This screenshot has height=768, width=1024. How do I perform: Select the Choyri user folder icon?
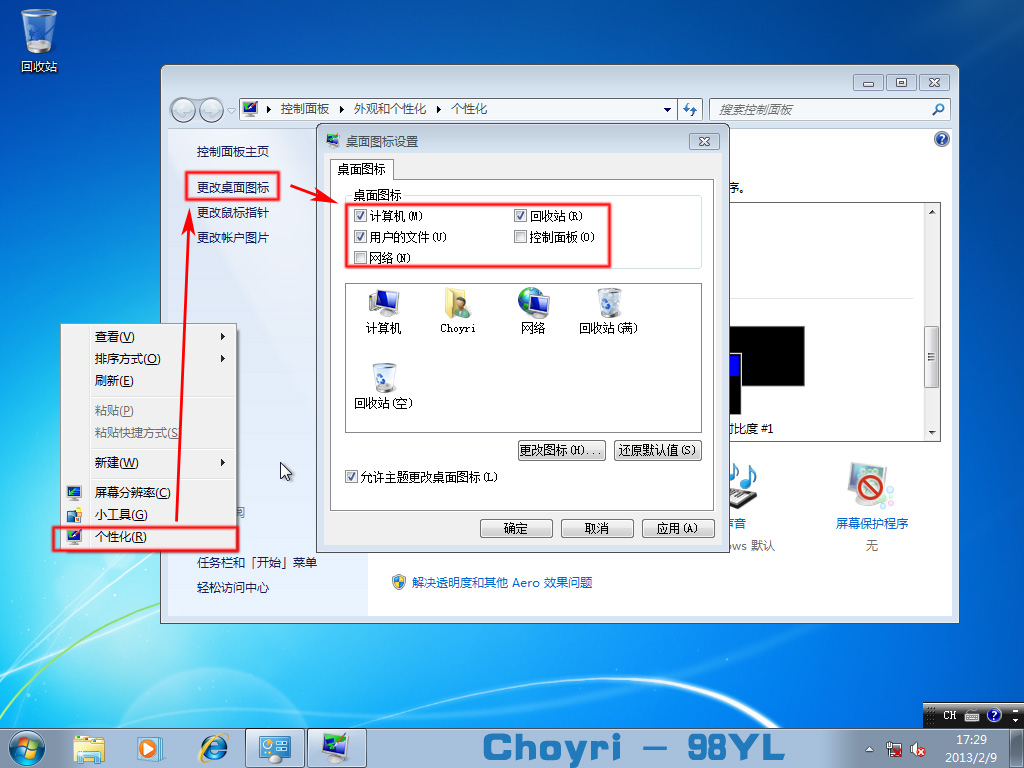[458, 311]
